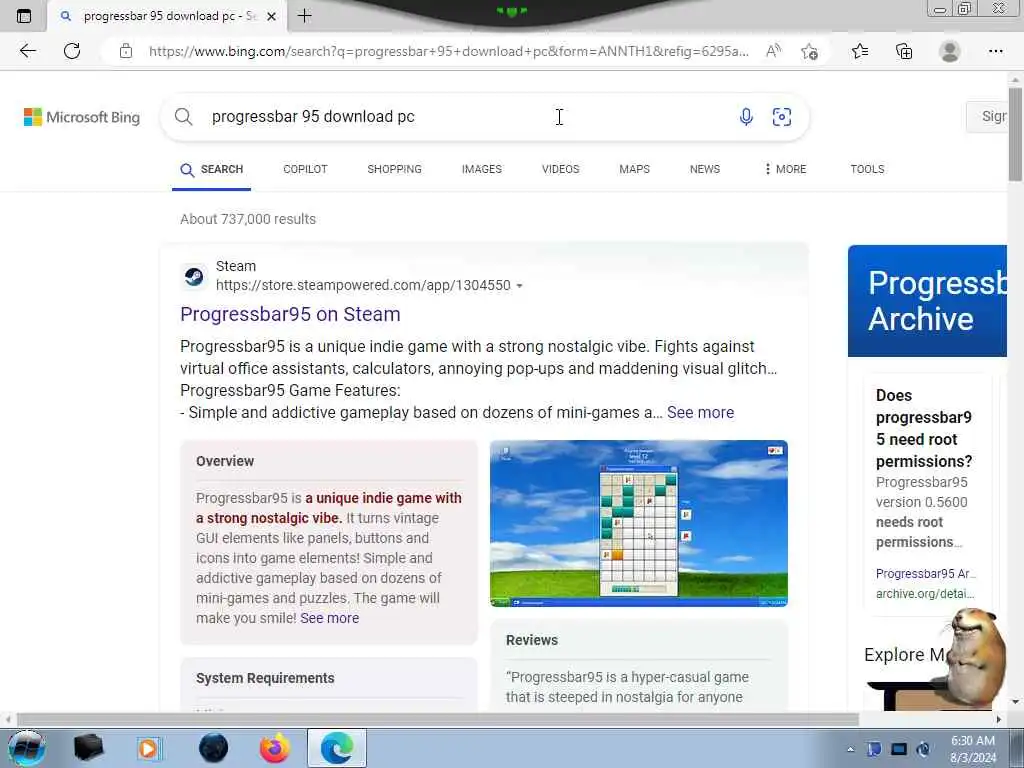Viewport: 1024px width, 768px height.
Task: Click the About 737,000 results text
Action: click(248, 219)
